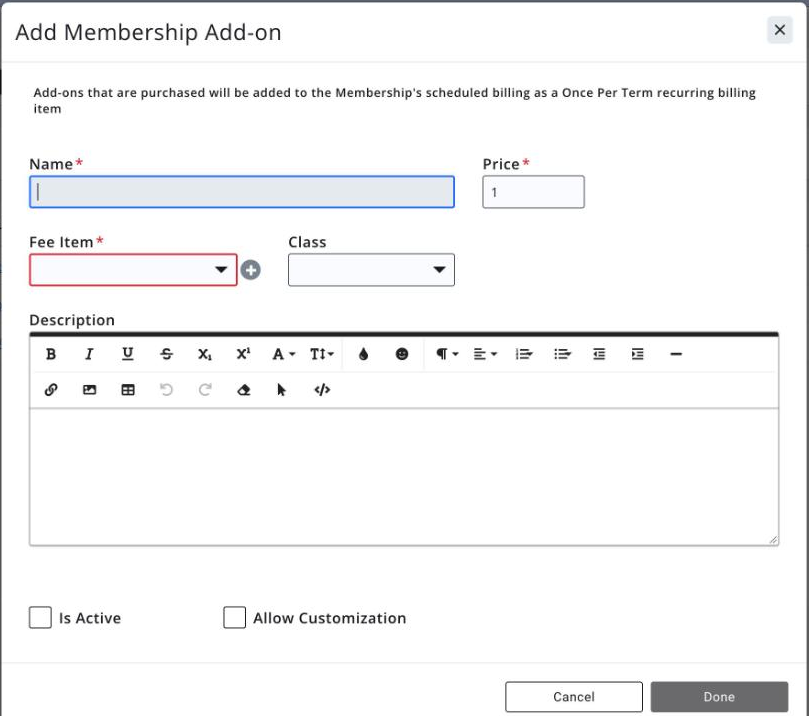Viewport: 809px width, 716px height.
Task: Open the Class dropdown
Action: coord(371,270)
